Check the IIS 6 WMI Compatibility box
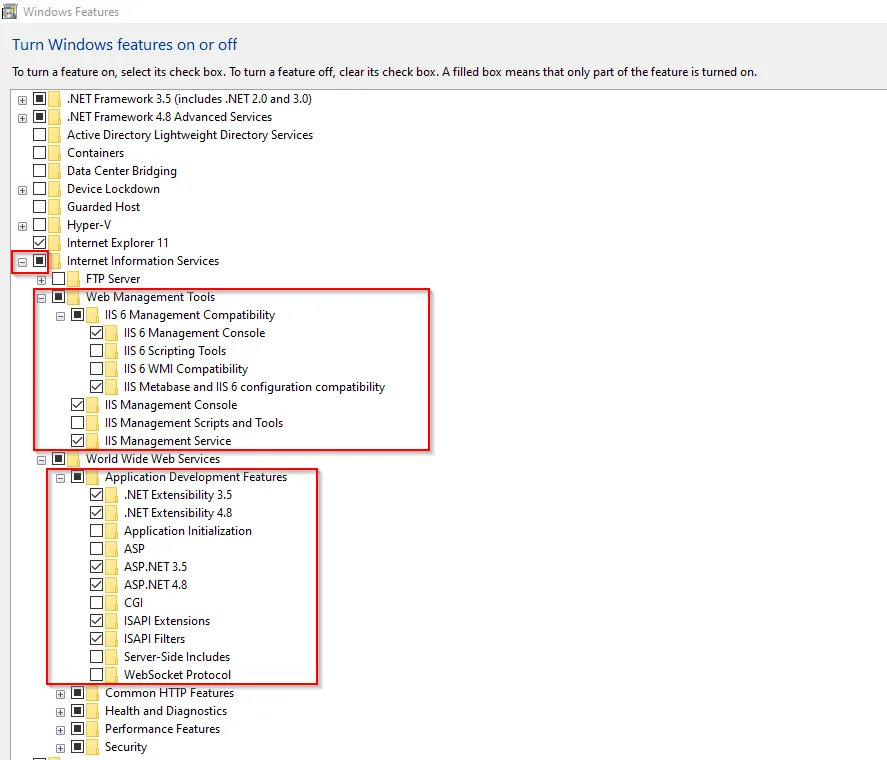 [96, 369]
